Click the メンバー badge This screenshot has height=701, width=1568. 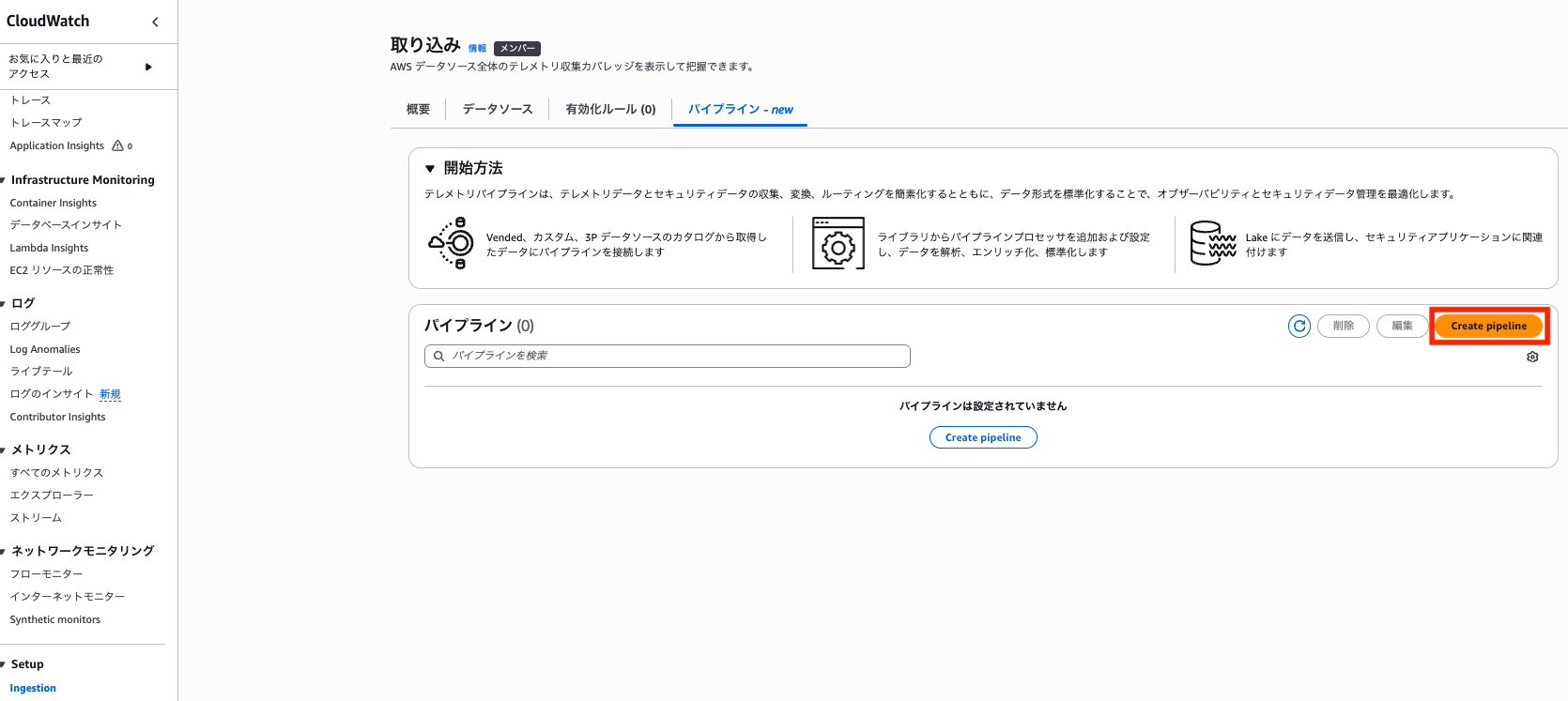(x=517, y=48)
